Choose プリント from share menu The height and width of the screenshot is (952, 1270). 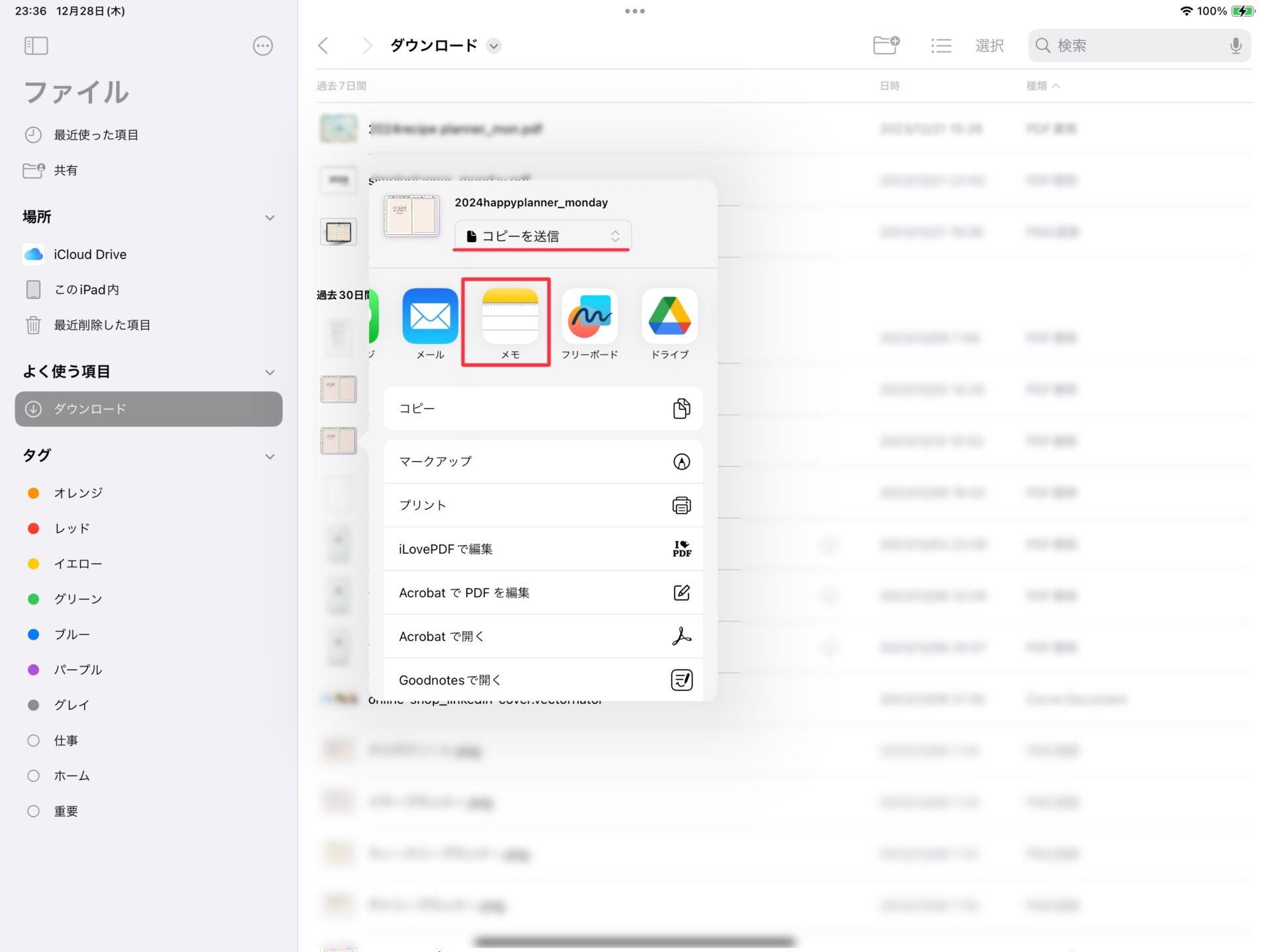pyautogui.click(x=542, y=505)
